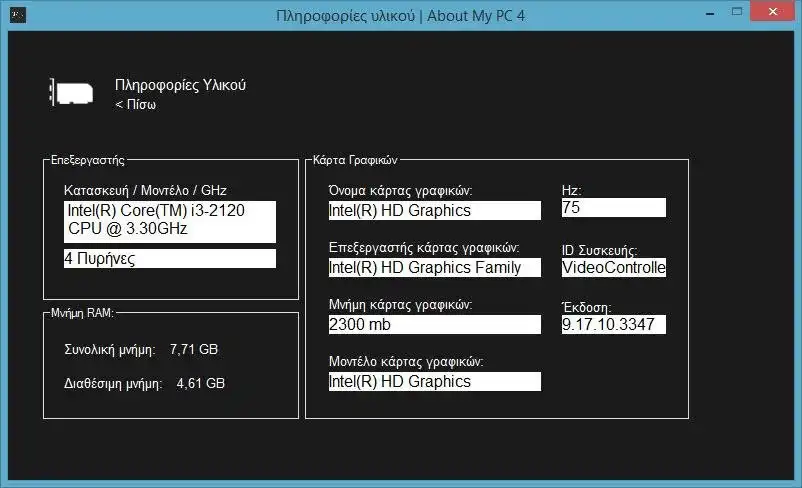Viewport: 802px width, 488px height.
Task: Click the 'ID Συσκευής:' label
Action: click(599, 250)
